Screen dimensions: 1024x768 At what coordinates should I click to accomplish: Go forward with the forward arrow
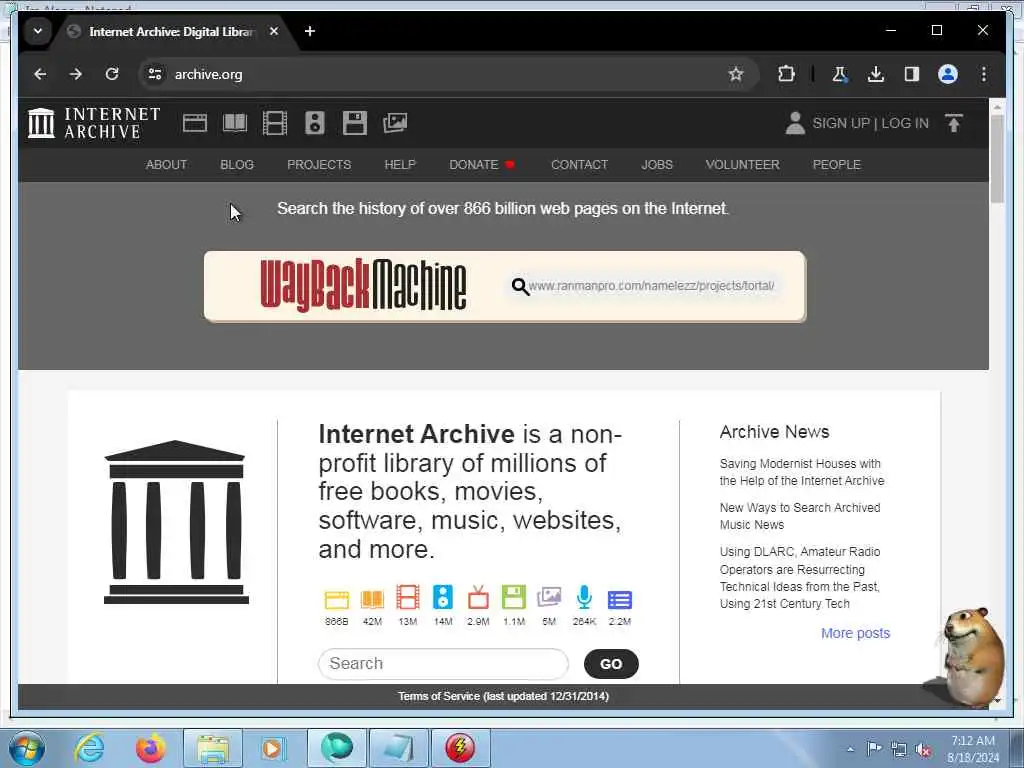coord(76,74)
